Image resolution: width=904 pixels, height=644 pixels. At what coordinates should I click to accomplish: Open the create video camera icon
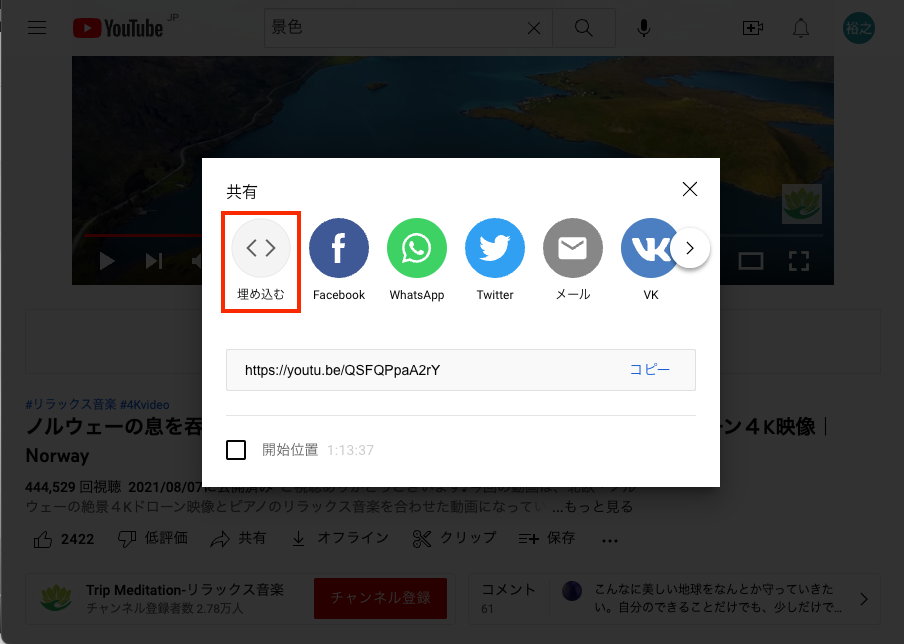click(x=752, y=28)
